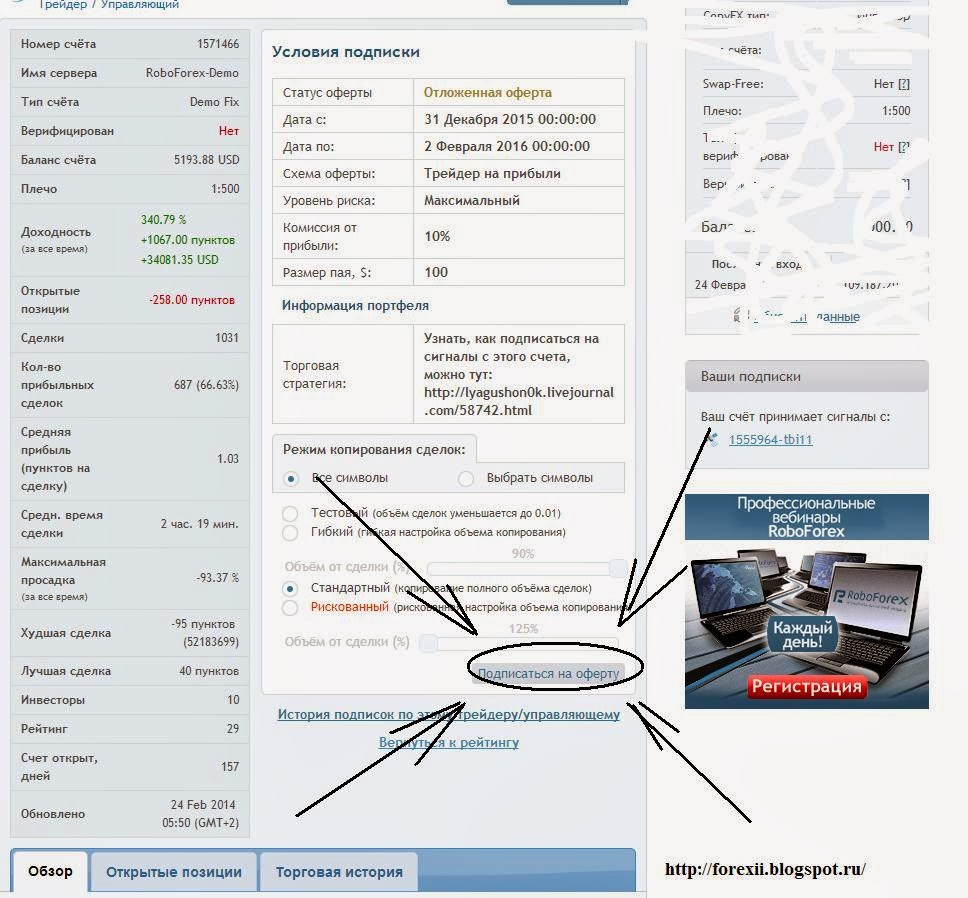Click the livejournal strategy URL text
Viewport: 968px width, 898px height.
click(x=519, y=401)
